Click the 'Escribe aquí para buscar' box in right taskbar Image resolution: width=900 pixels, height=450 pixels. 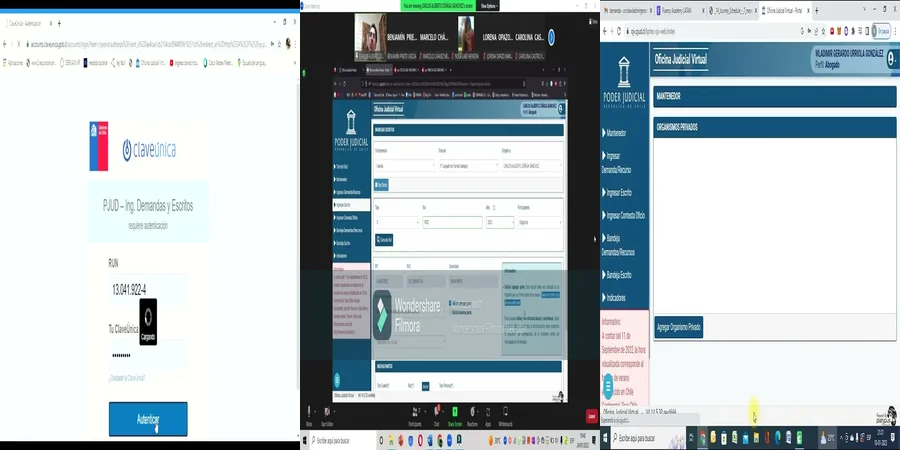coord(649,439)
